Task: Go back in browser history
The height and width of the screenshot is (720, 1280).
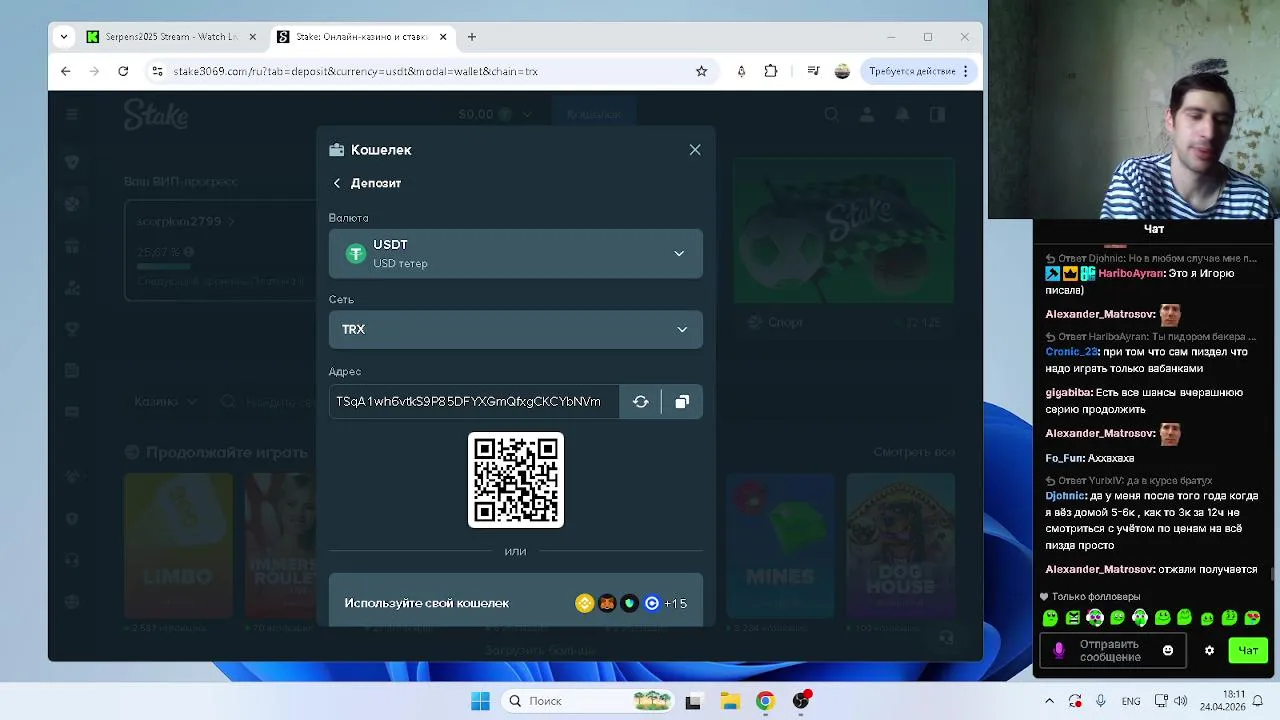Action: (x=66, y=71)
